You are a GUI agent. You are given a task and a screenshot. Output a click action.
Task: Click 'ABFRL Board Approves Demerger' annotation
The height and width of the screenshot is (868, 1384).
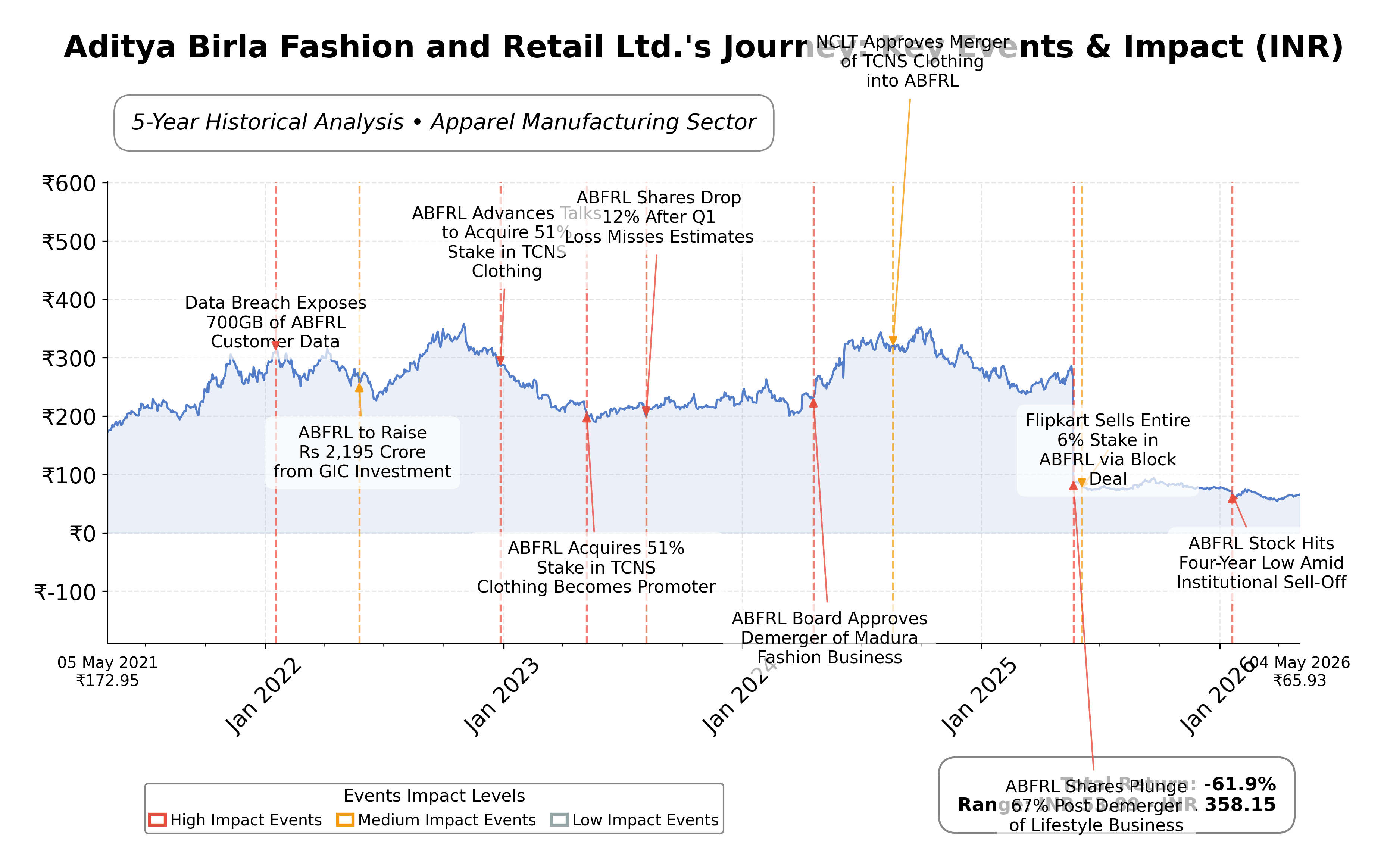click(x=830, y=638)
